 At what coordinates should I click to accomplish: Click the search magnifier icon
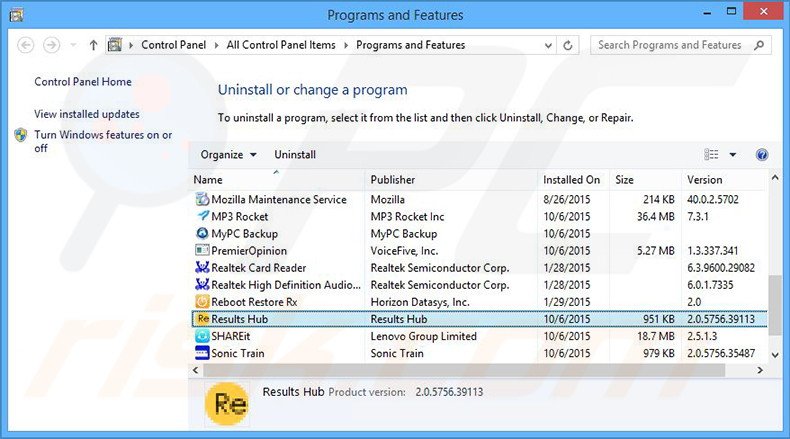click(x=759, y=45)
